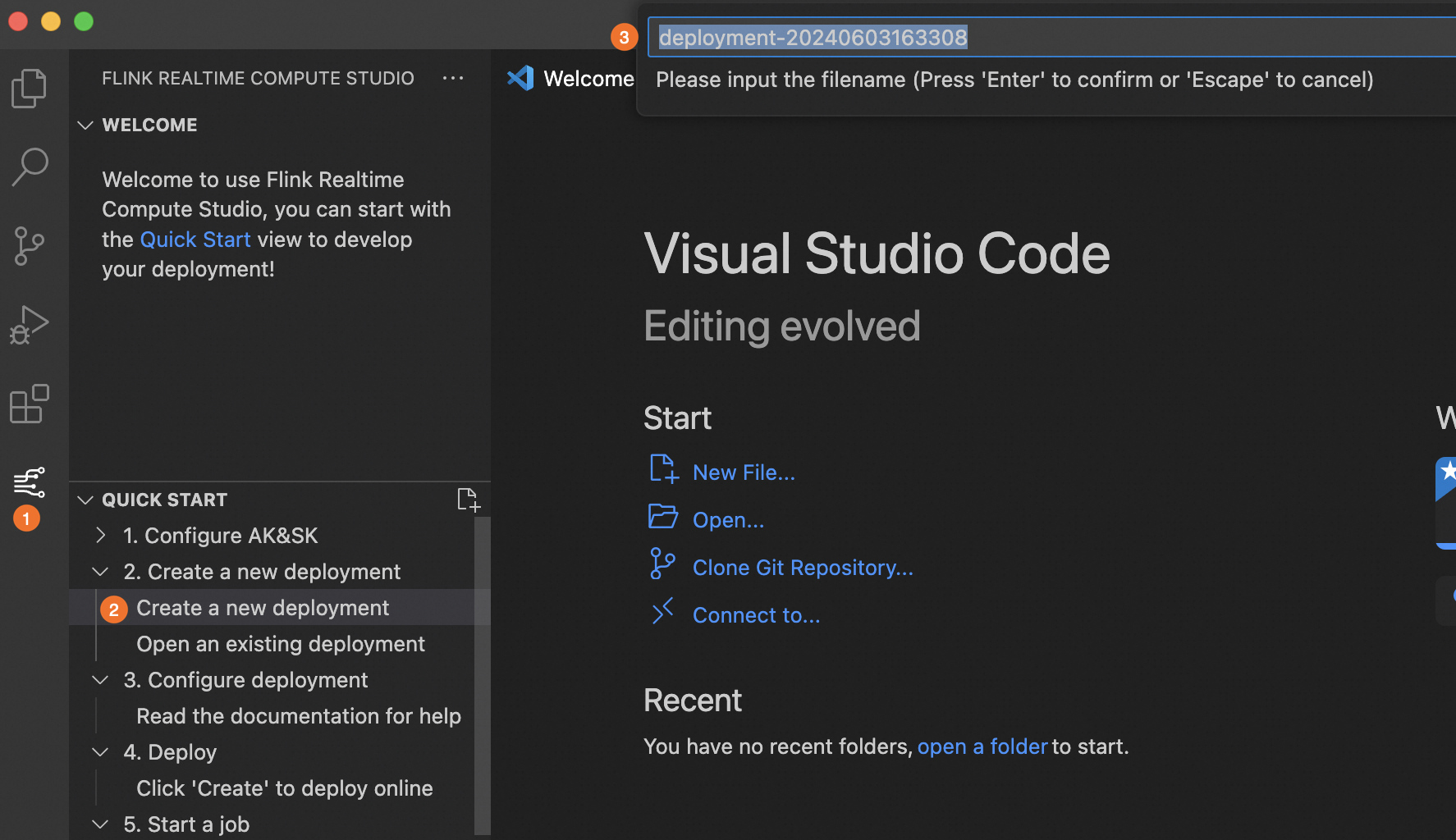Open the Flink Realtime Compute Studio icon

coord(30,482)
